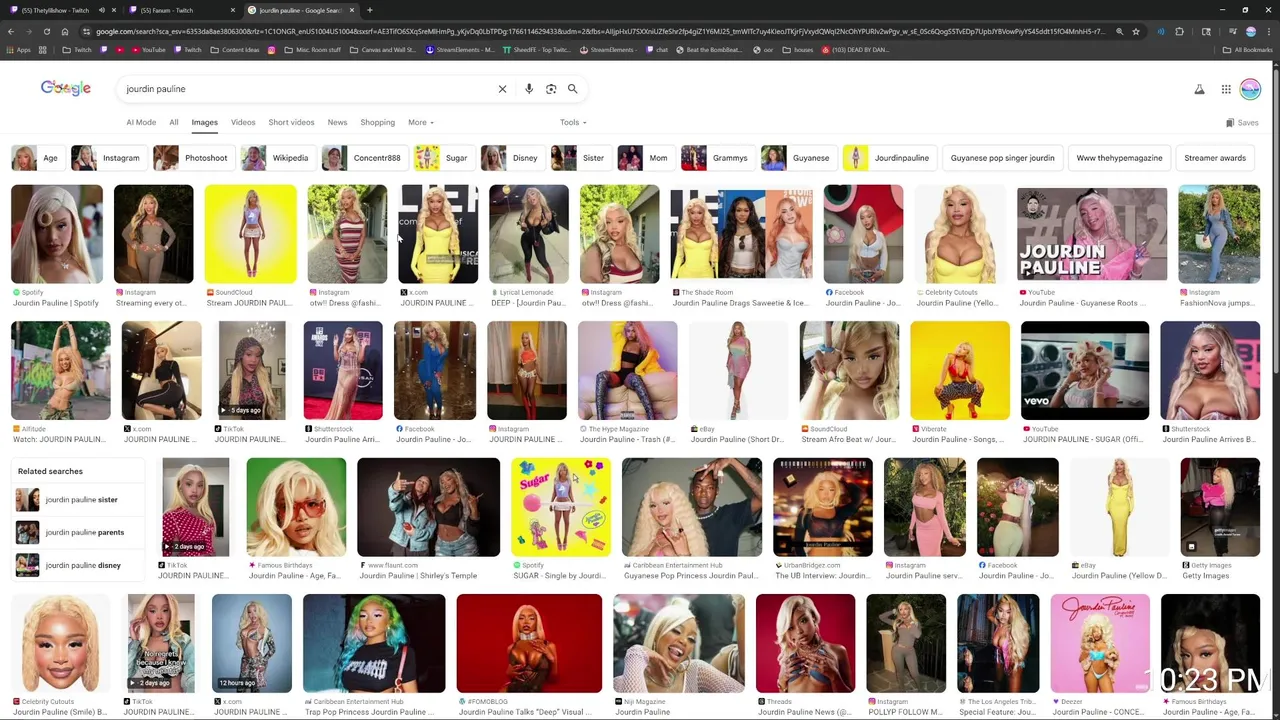Open the Getty Images result thumbnail
Screen dimensions: 1280x720
click(x=1220, y=507)
